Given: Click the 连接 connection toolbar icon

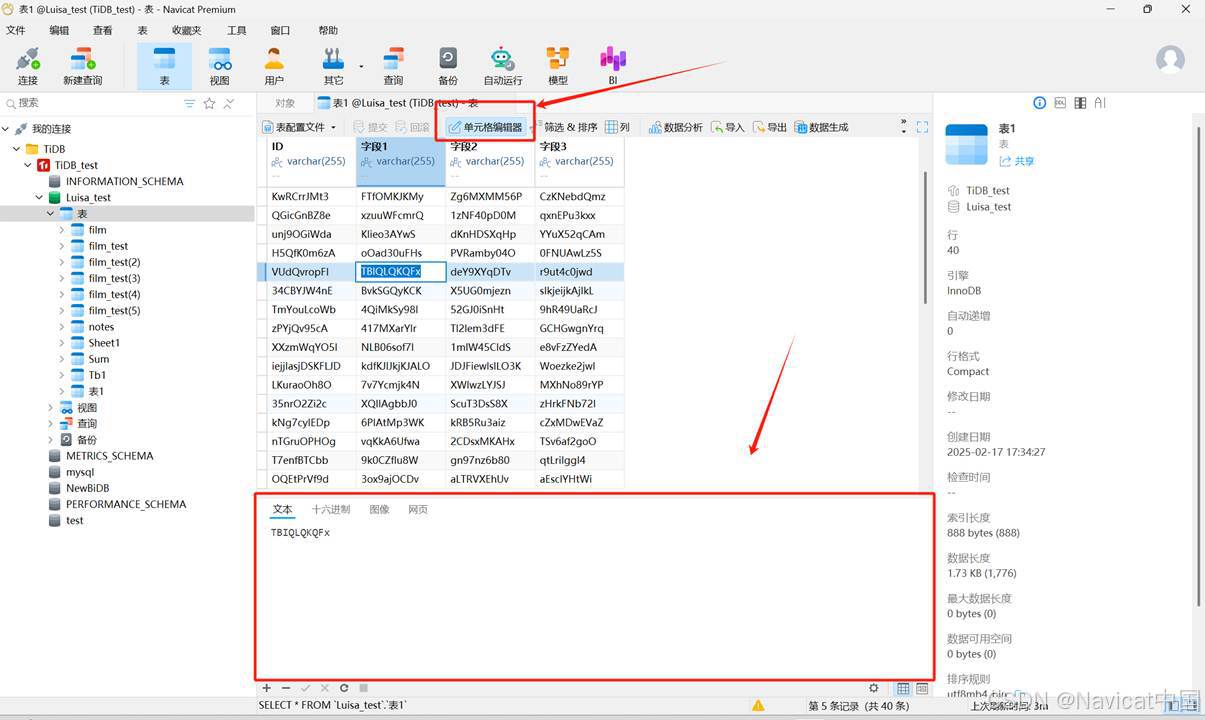Looking at the screenshot, I should [x=27, y=66].
